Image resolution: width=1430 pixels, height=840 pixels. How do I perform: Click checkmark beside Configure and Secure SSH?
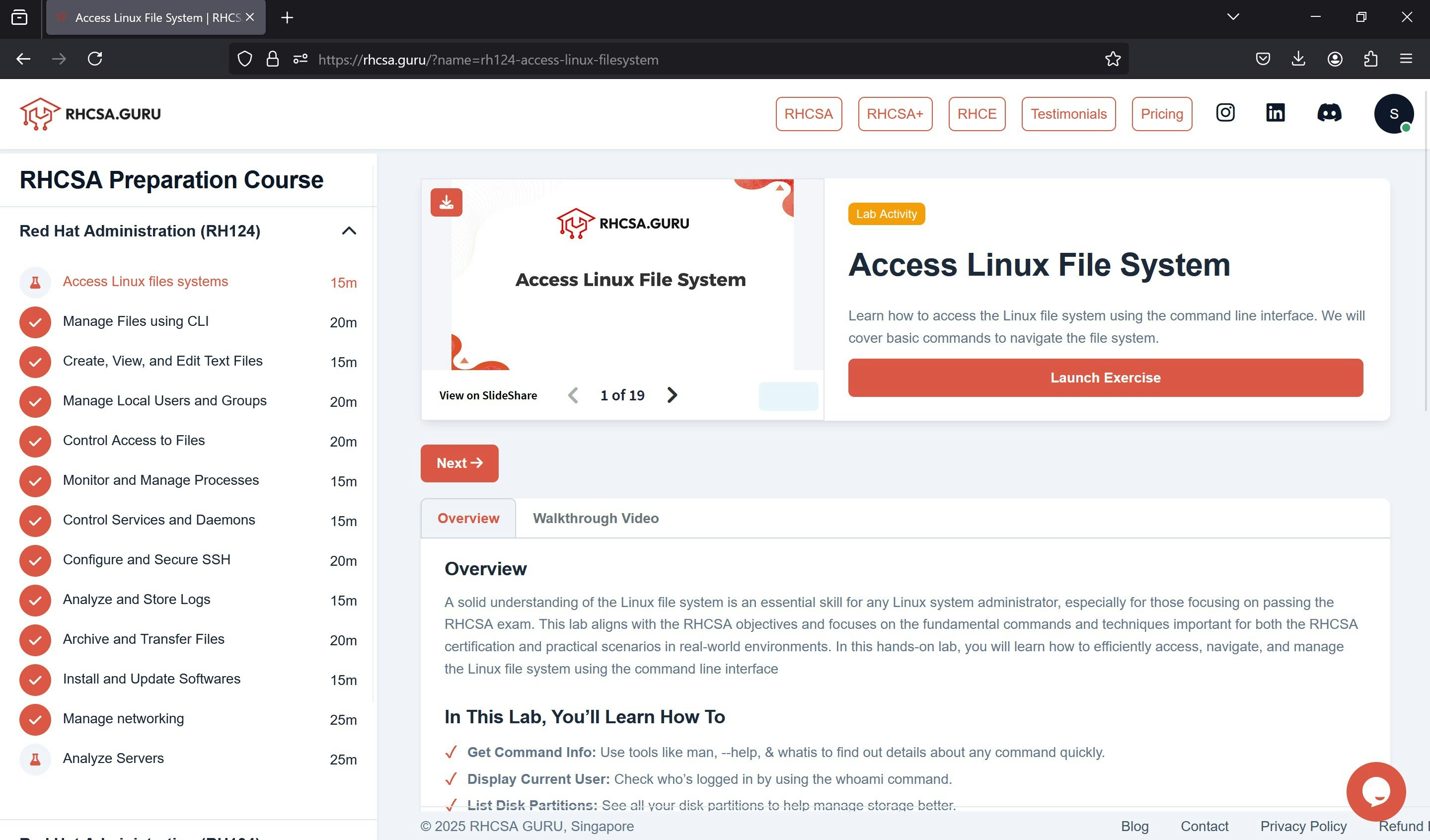point(35,560)
